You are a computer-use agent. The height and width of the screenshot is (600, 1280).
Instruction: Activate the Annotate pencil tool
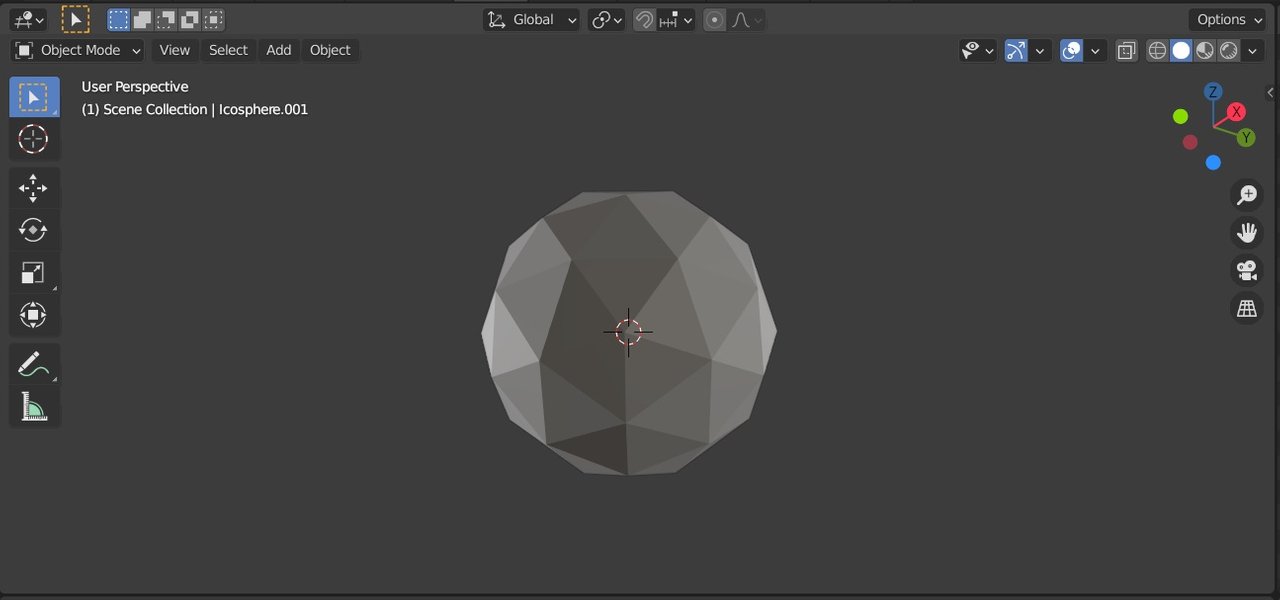point(34,364)
